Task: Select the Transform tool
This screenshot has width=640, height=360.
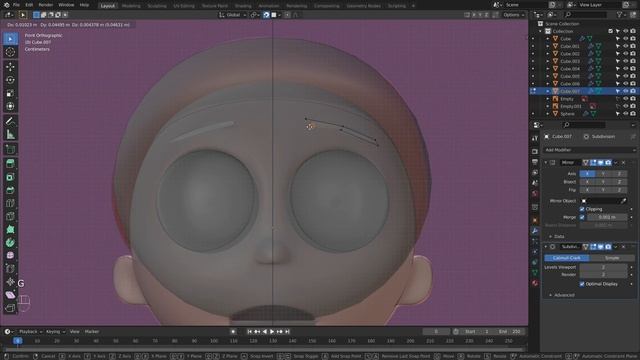Action: click(x=10, y=106)
